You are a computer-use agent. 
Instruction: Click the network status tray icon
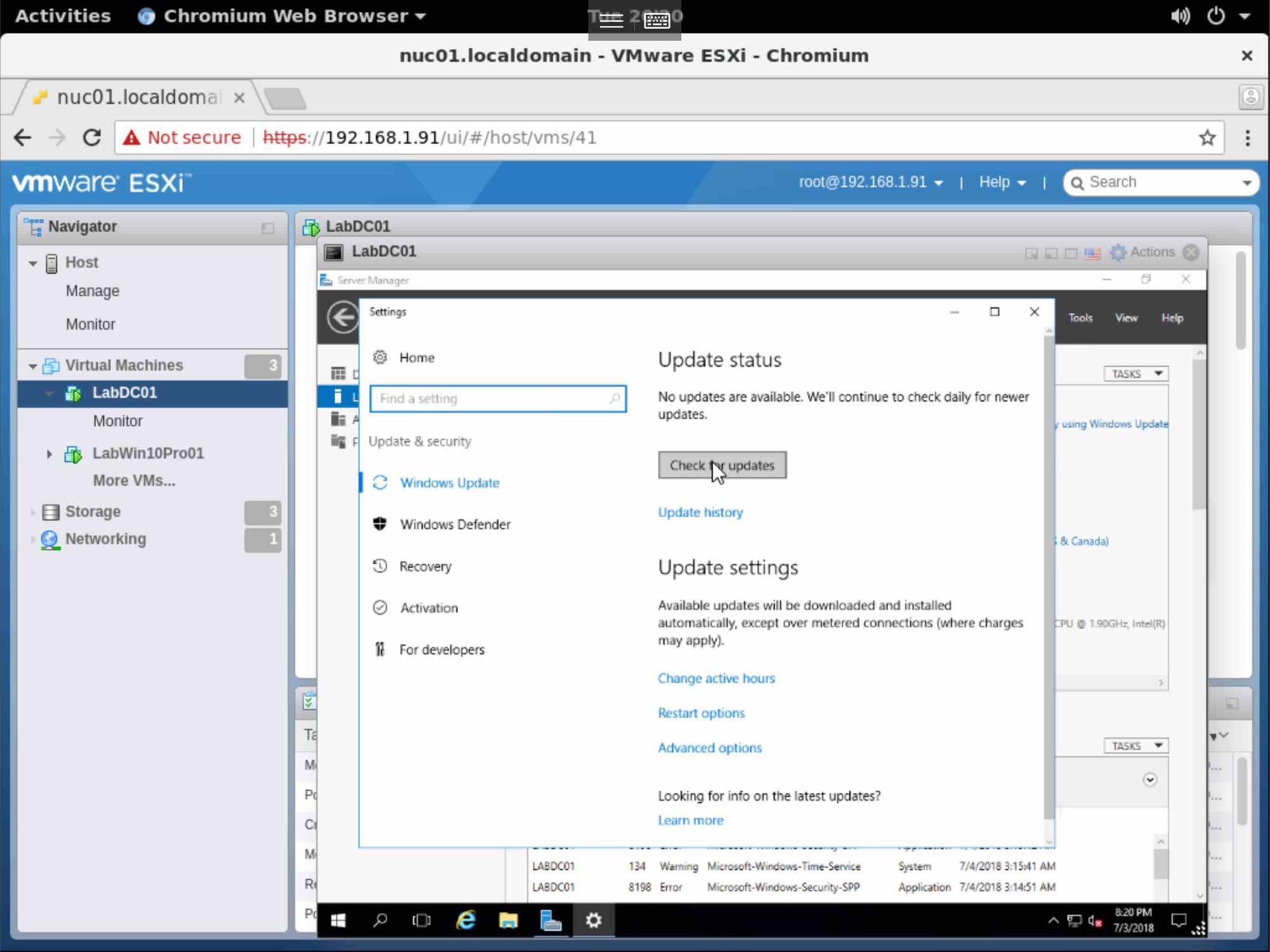[x=1074, y=920]
